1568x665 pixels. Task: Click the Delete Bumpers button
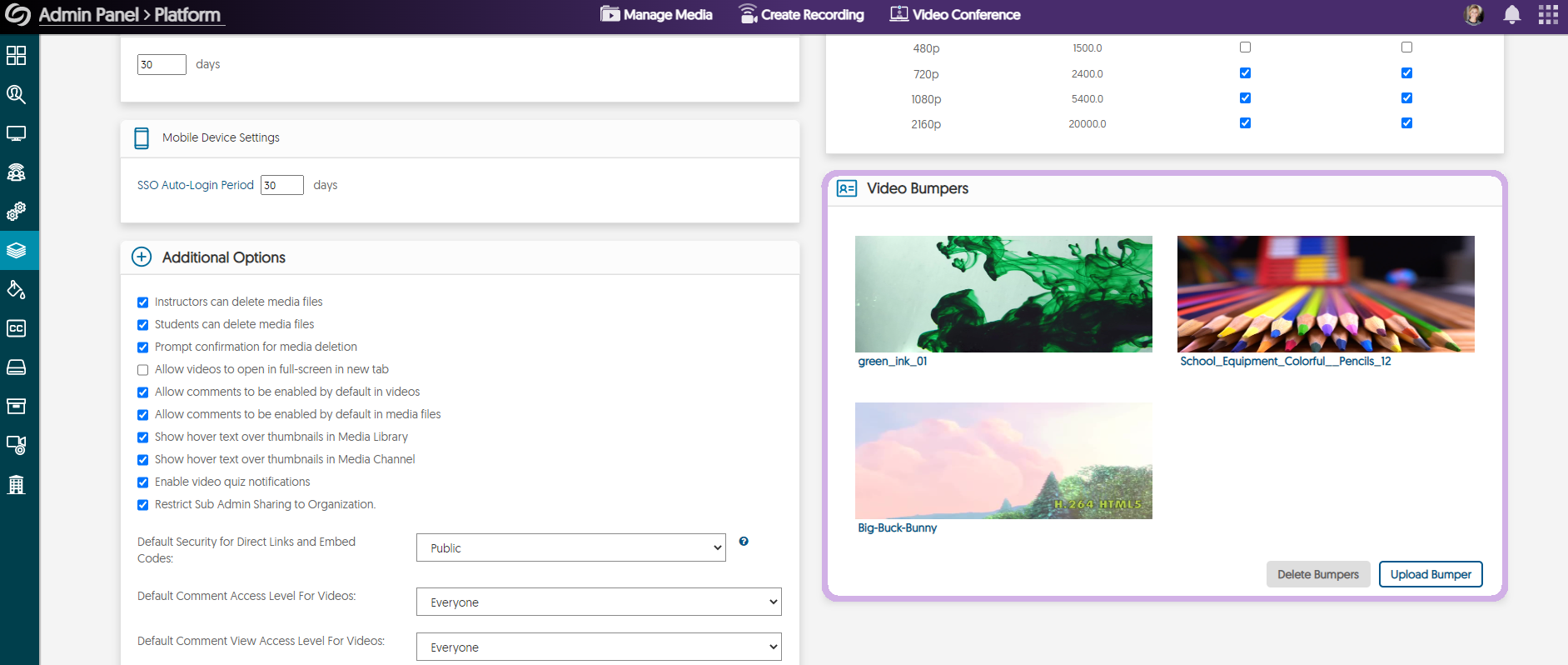[1317, 574]
